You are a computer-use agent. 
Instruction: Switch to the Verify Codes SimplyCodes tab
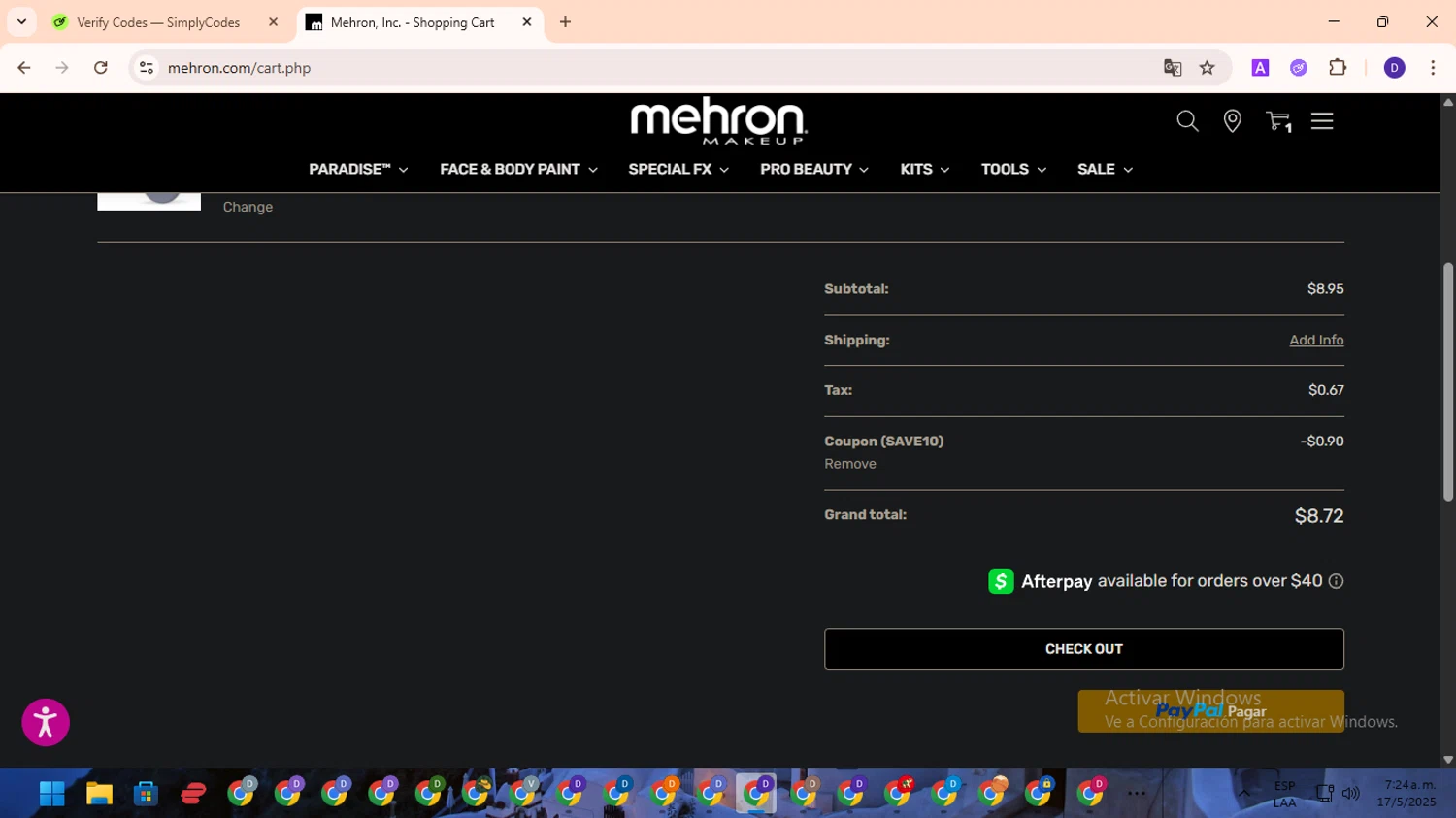[x=158, y=22]
